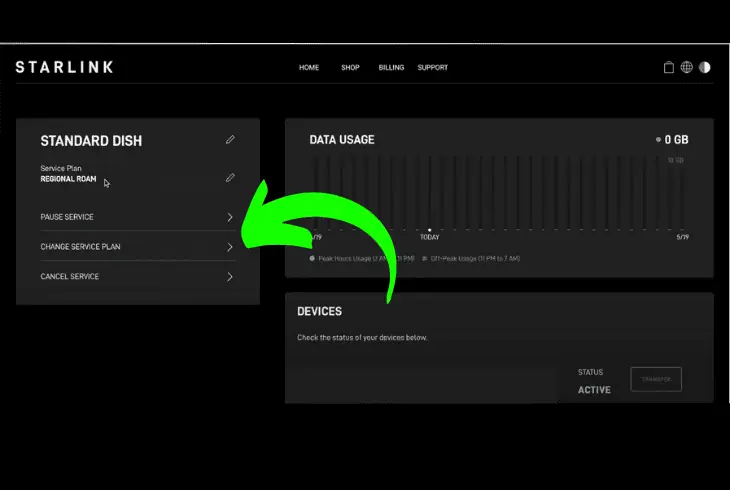The image size is (730, 490).
Task: Click the REGIONAL ROAM plan name
Action: click(68, 179)
